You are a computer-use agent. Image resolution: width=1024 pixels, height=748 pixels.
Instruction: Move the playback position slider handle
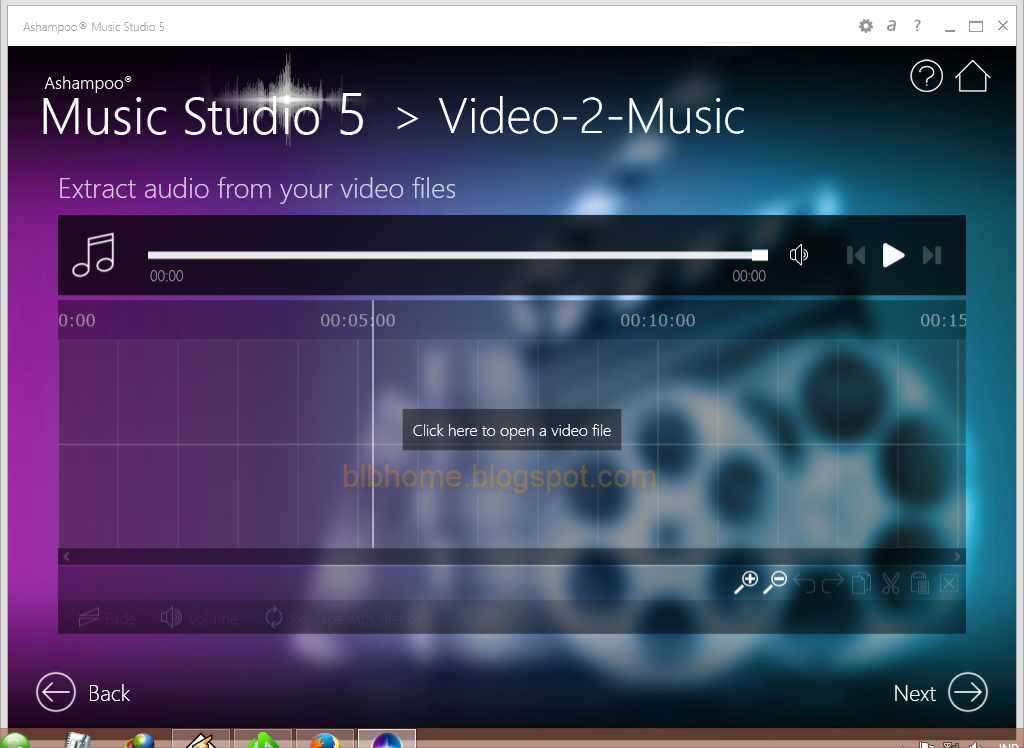click(x=760, y=255)
